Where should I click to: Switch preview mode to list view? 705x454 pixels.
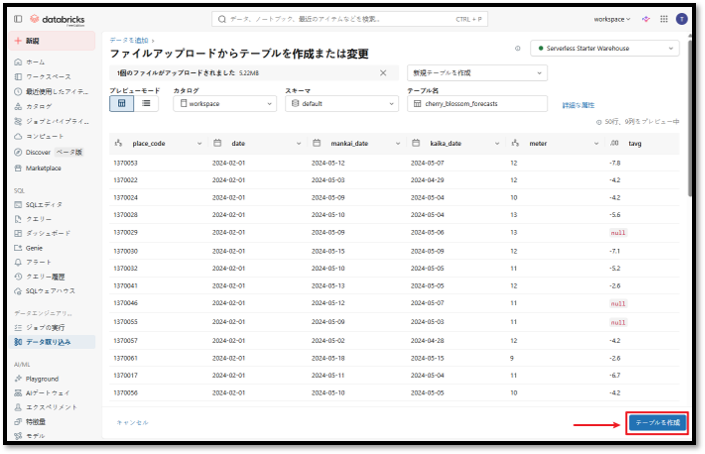tap(146, 103)
